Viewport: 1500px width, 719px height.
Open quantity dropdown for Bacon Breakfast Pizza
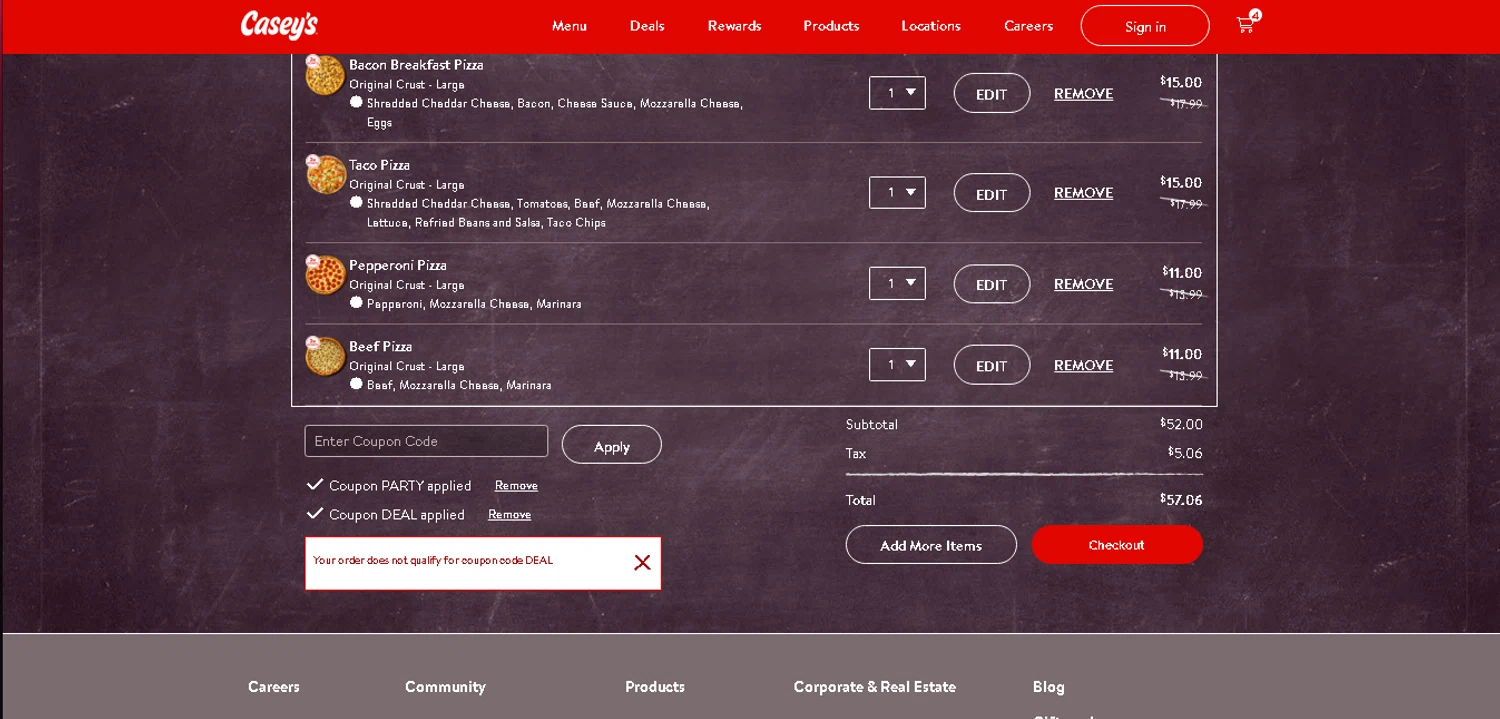(x=897, y=93)
